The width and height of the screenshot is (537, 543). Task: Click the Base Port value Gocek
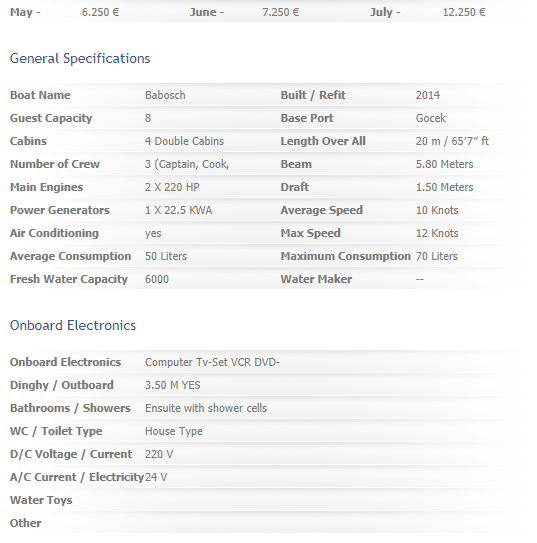click(431, 118)
